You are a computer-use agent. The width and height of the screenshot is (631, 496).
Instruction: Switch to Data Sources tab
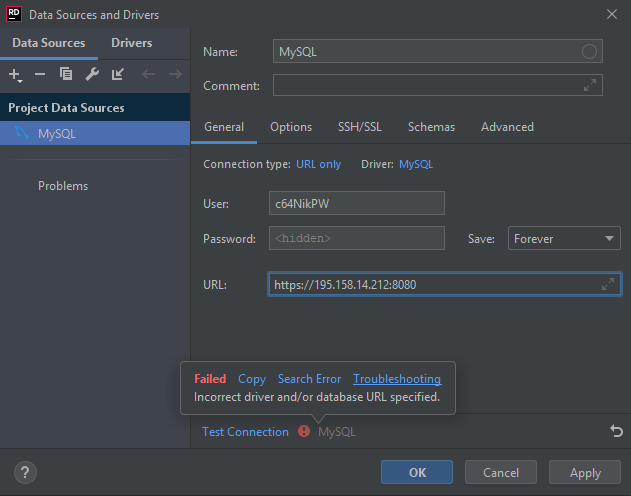click(x=49, y=43)
